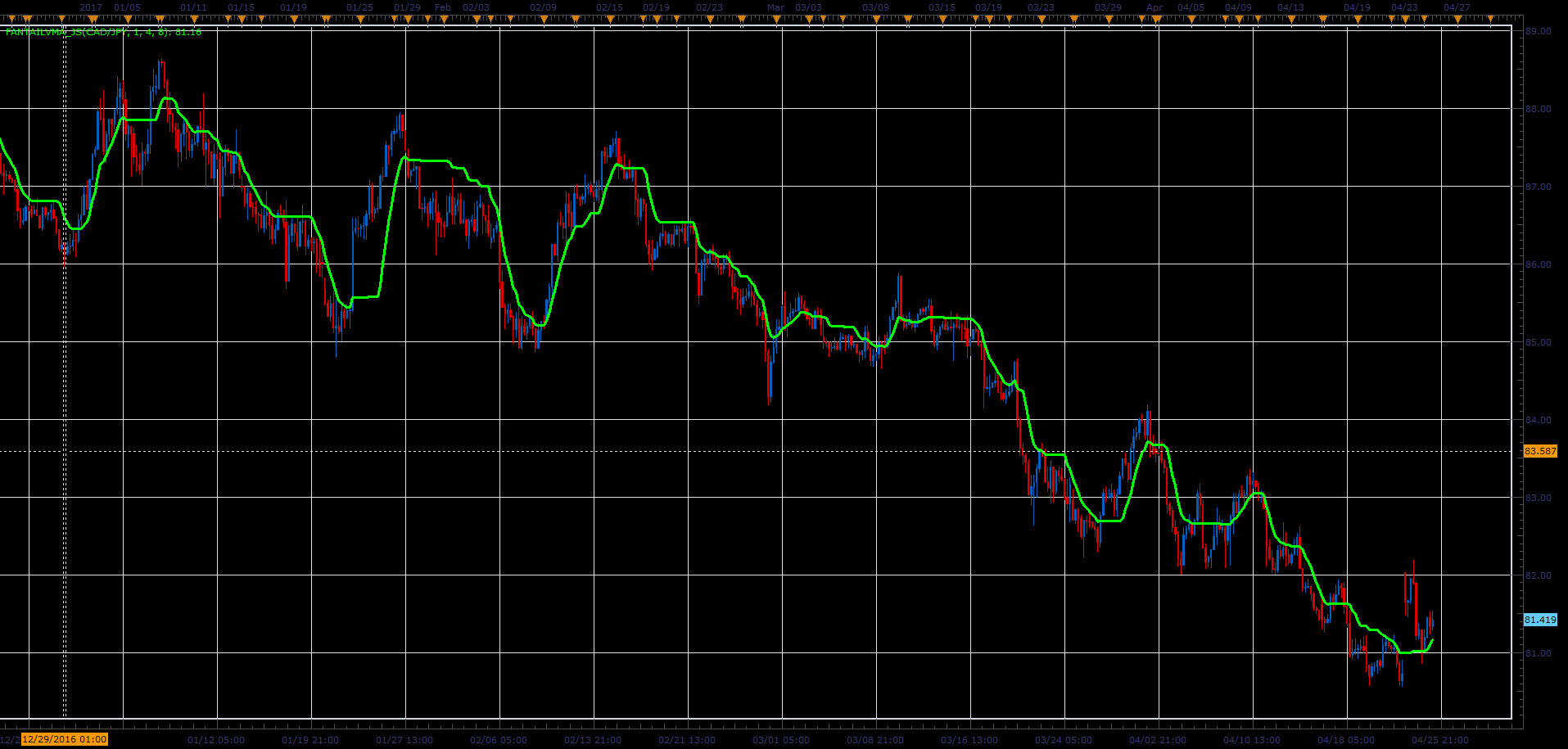This screenshot has width=1568, height=749.
Task: Click the orange 12/29/2016 01:00 cursor date tag
Action: pyautogui.click(x=65, y=739)
